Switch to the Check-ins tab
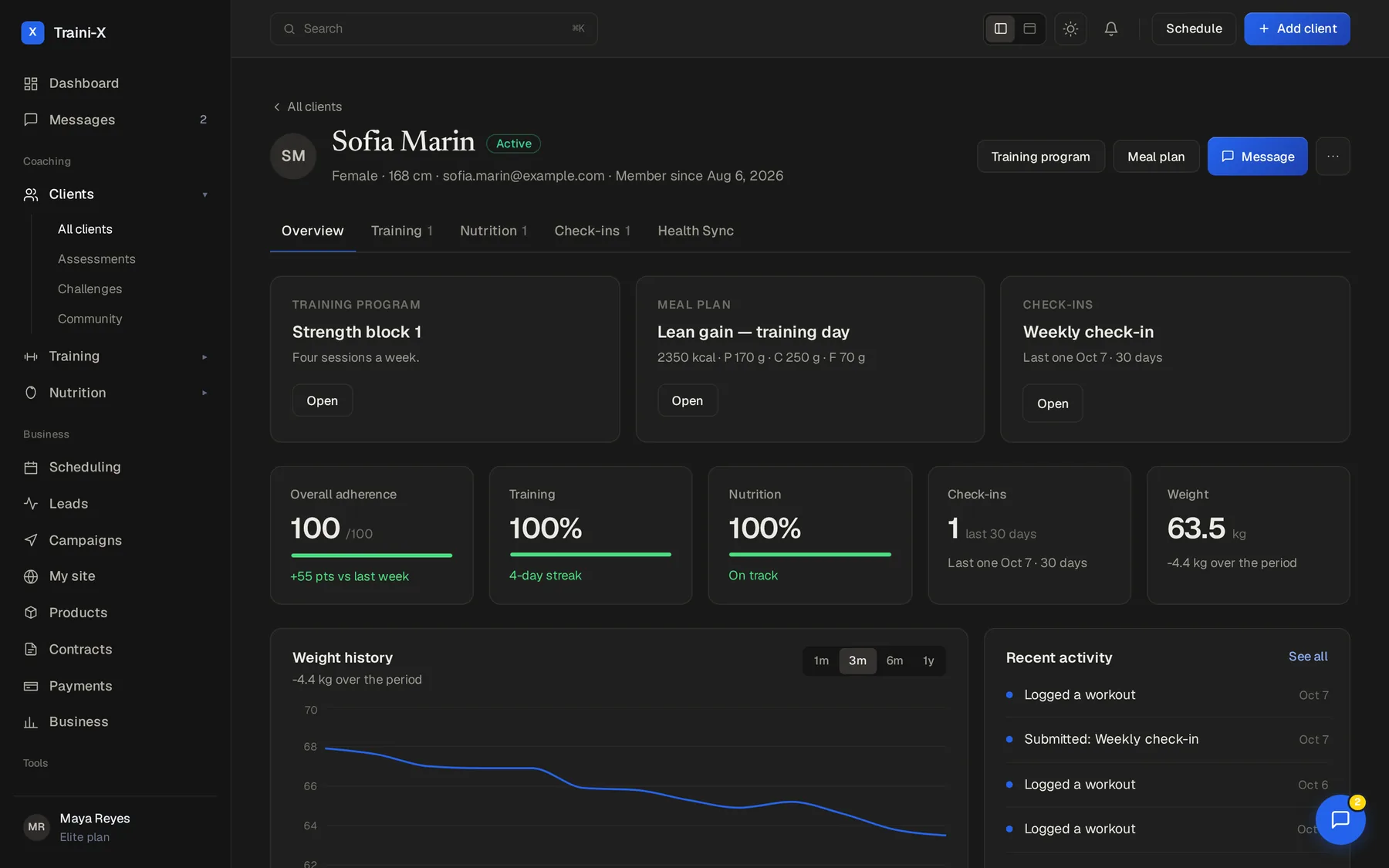The image size is (1389, 868). 592,231
